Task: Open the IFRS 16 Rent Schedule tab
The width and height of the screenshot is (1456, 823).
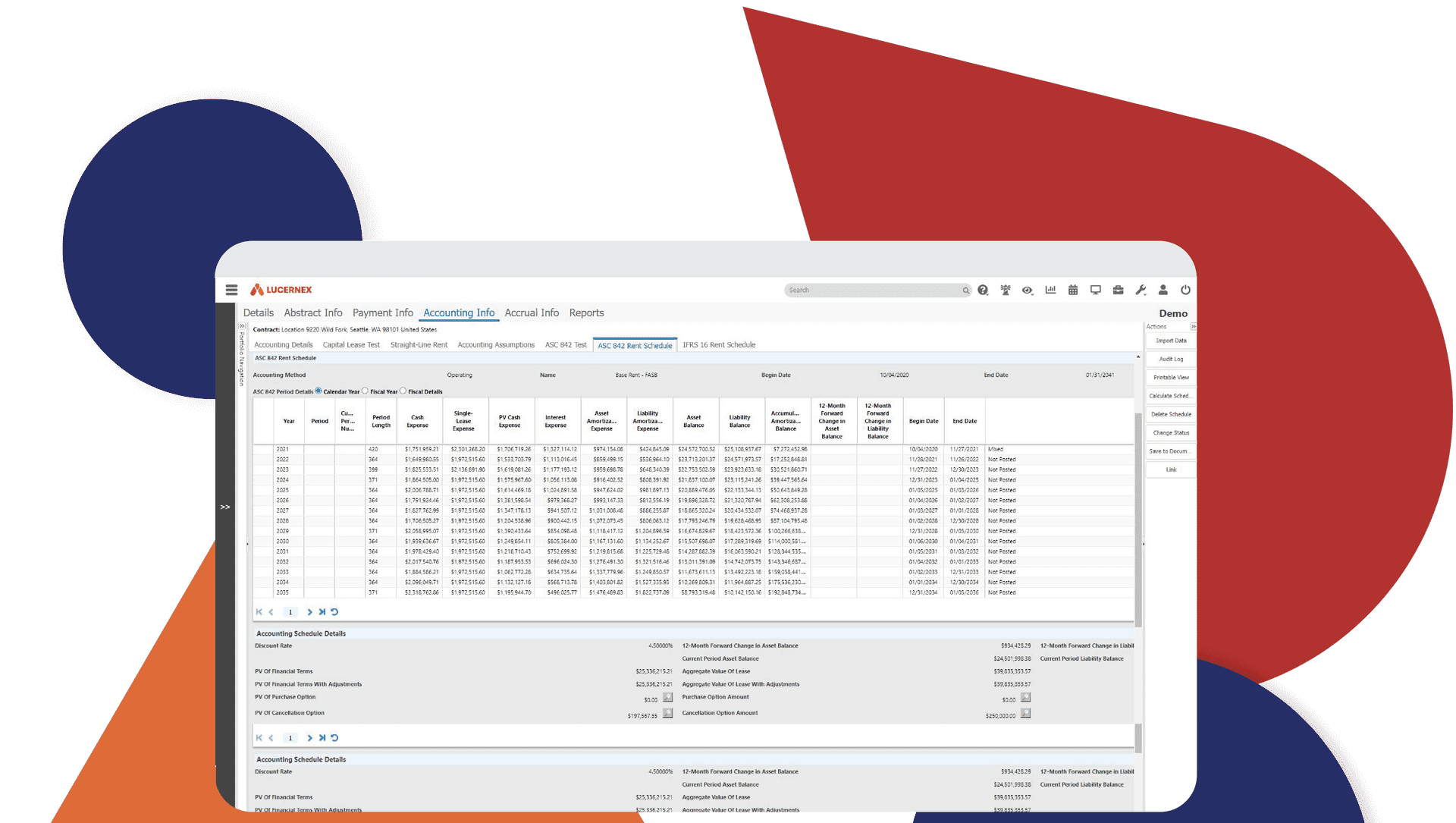Action: tap(718, 345)
